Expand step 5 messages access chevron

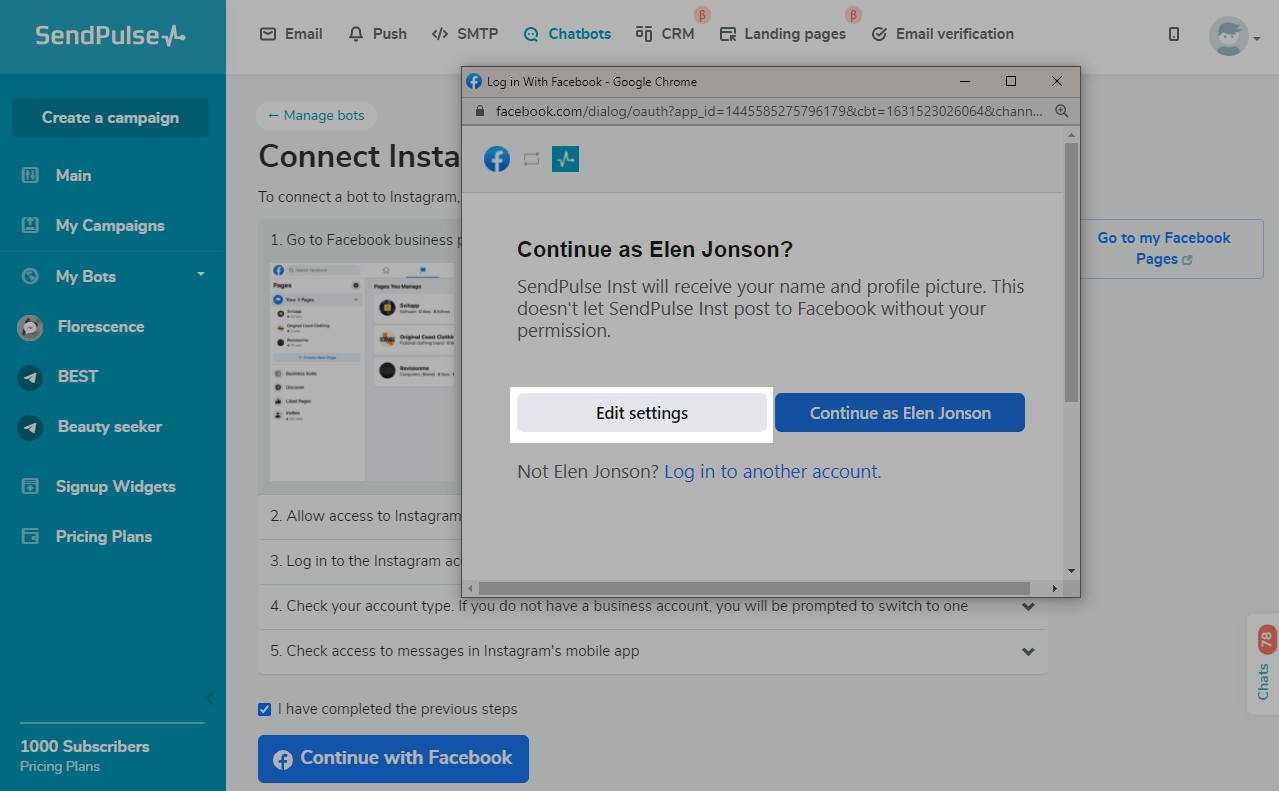pyautogui.click(x=1028, y=651)
